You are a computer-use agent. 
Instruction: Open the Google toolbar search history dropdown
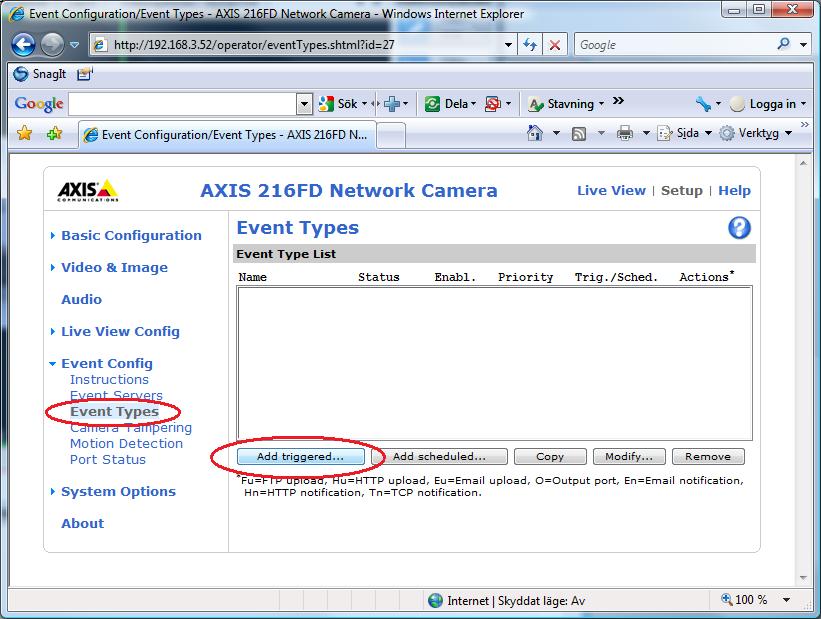click(304, 104)
